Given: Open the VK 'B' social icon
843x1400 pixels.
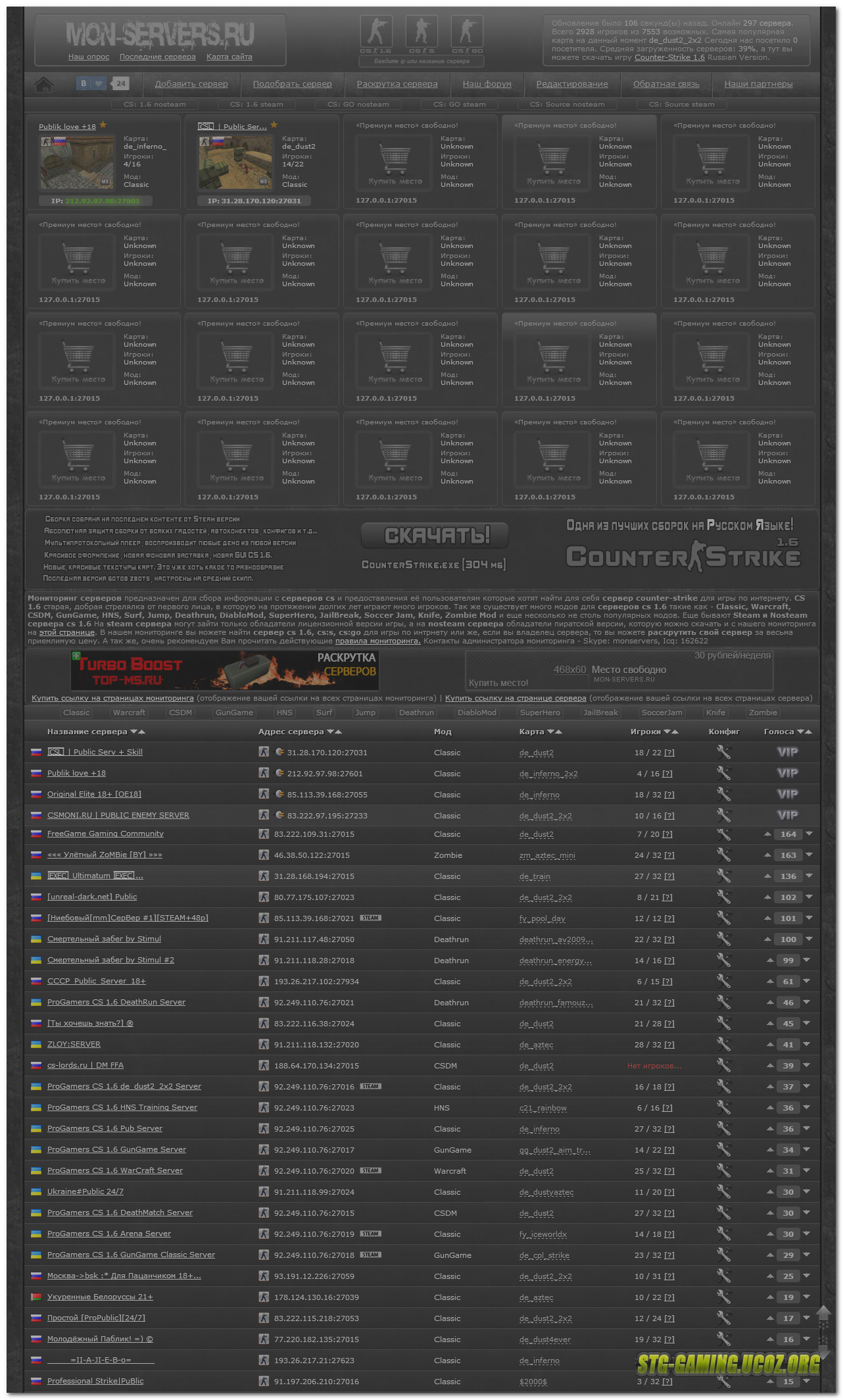Looking at the screenshot, I should coord(84,84).
